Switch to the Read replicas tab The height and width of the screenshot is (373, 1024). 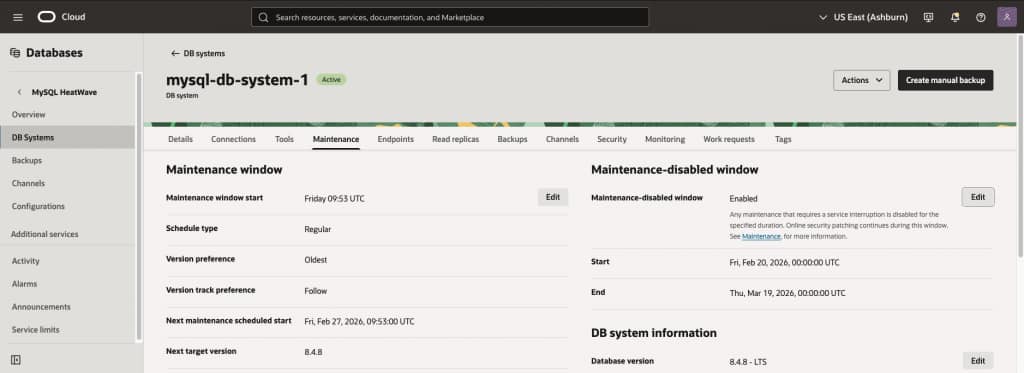tap(455, 139)
